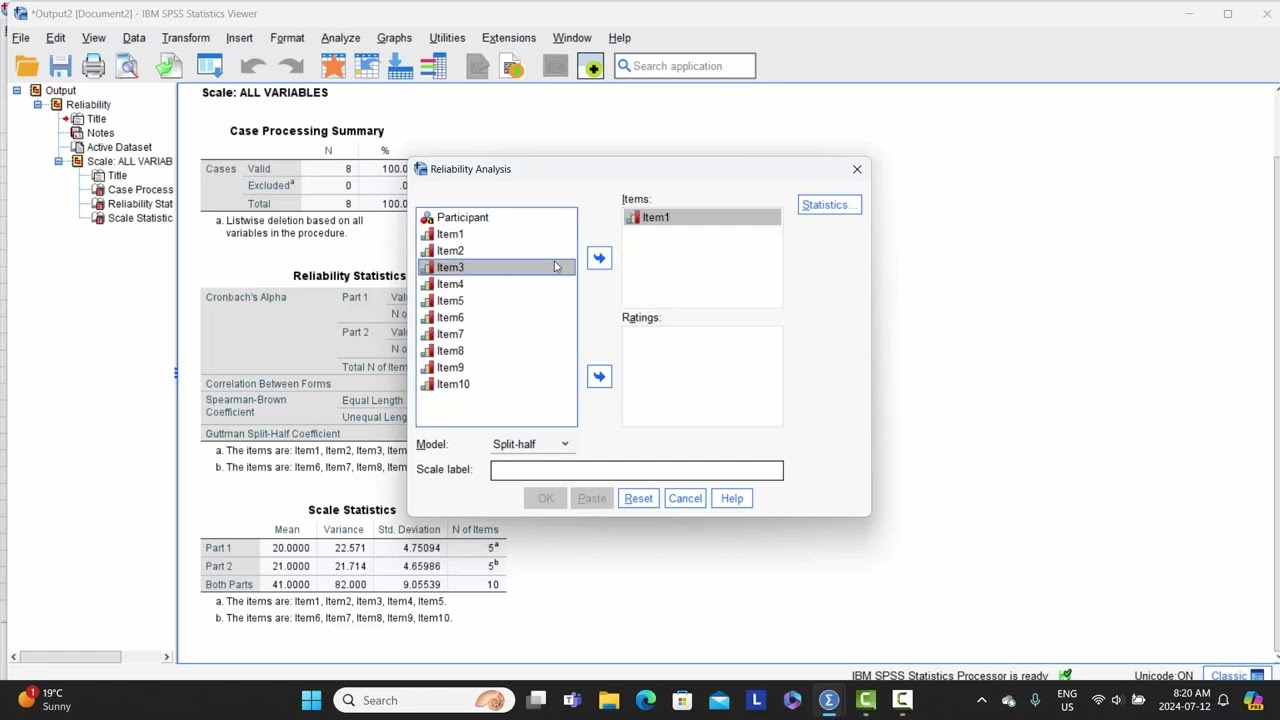
Task: Click the Recall recent dialogs icon
Action: (x=209, y=66)
